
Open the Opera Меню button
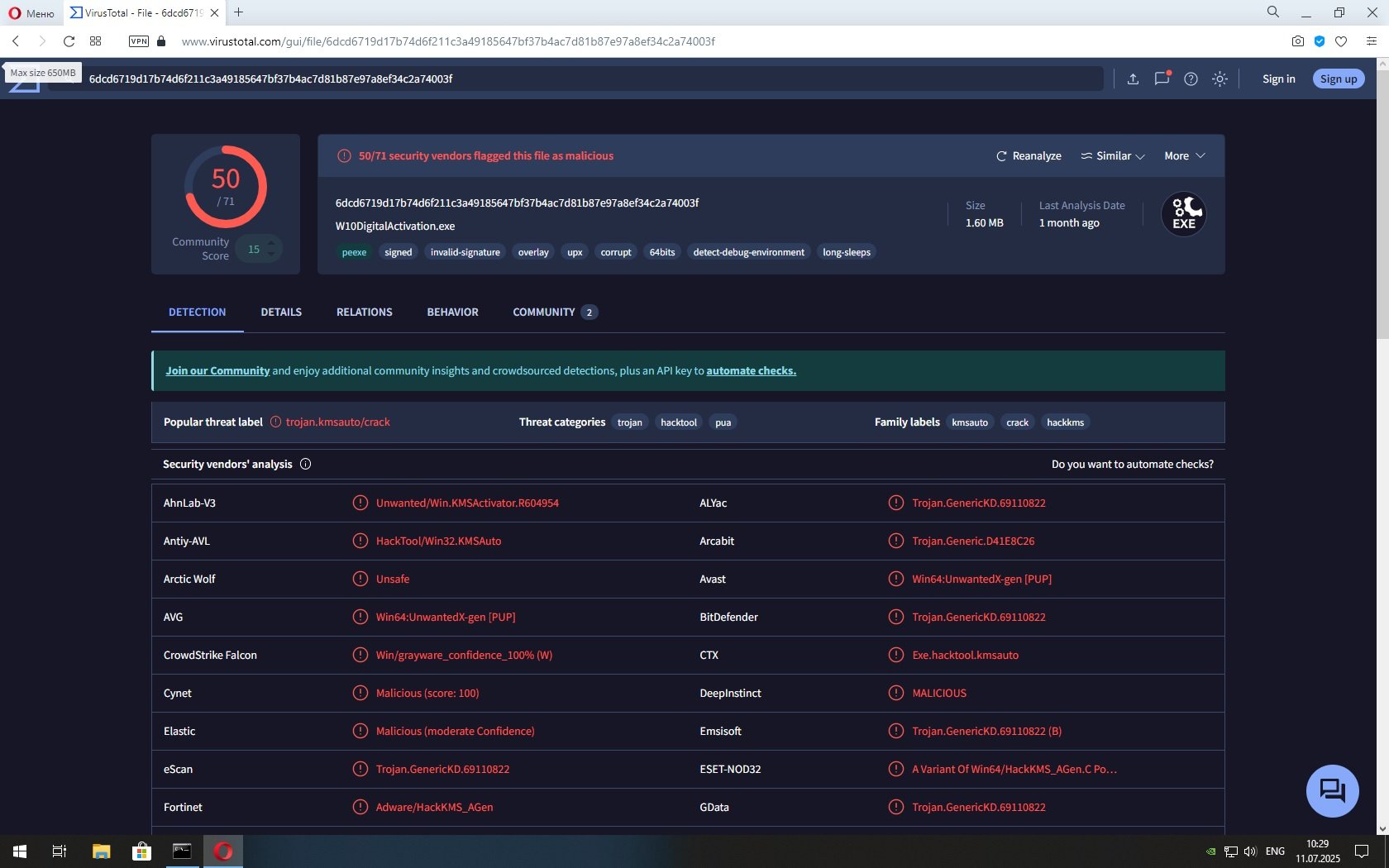click(x=31, y=12)
